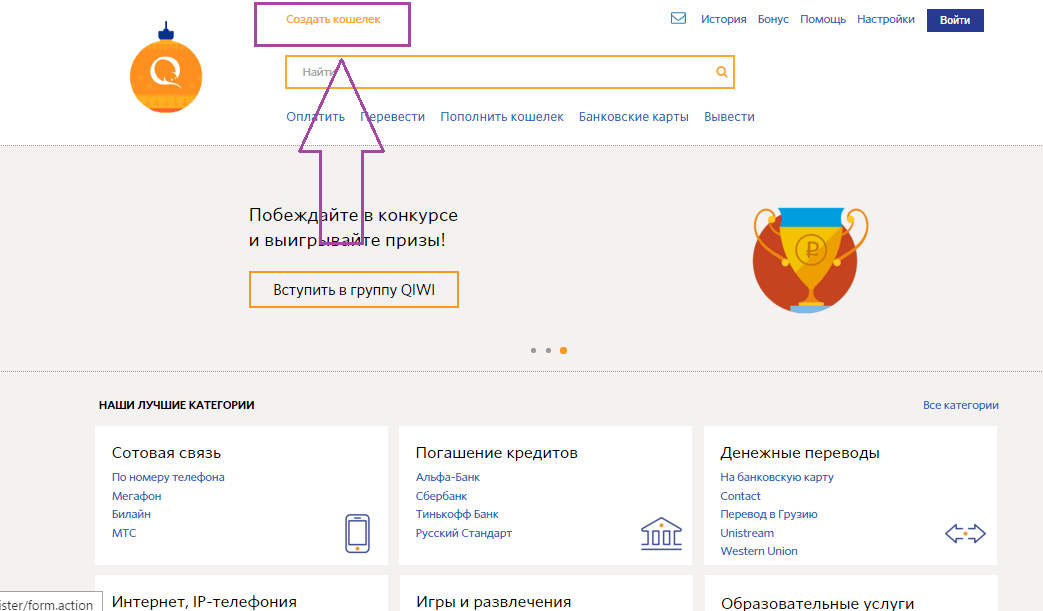Click the Войти button
This screenshot has height=611, width=1043.
coord(955,20)
